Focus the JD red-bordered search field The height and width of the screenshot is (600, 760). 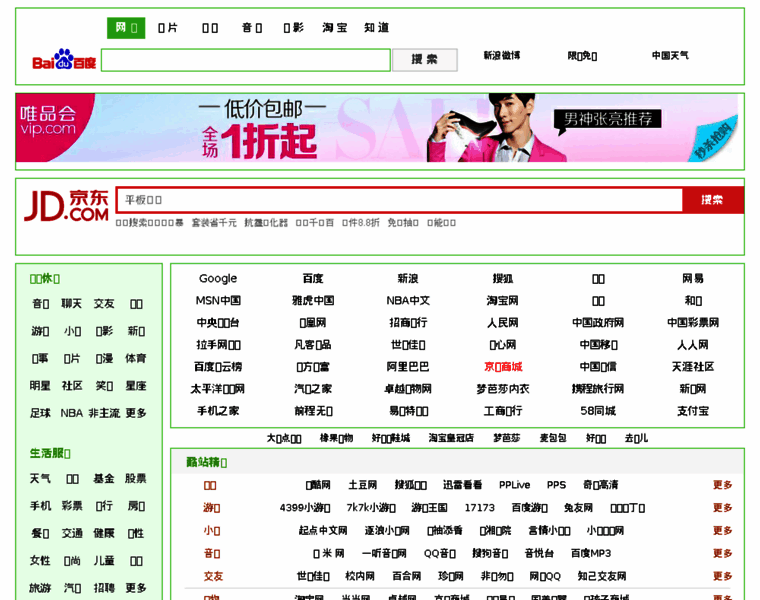coord(399,200)
